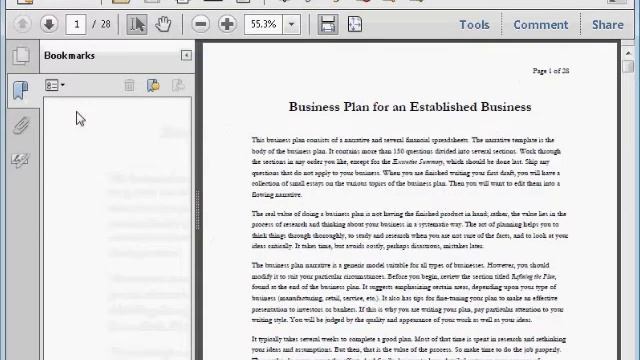Click the '/ 28' total pages label
The width and height of the screenshot is (640, 360).
(101, 24)
